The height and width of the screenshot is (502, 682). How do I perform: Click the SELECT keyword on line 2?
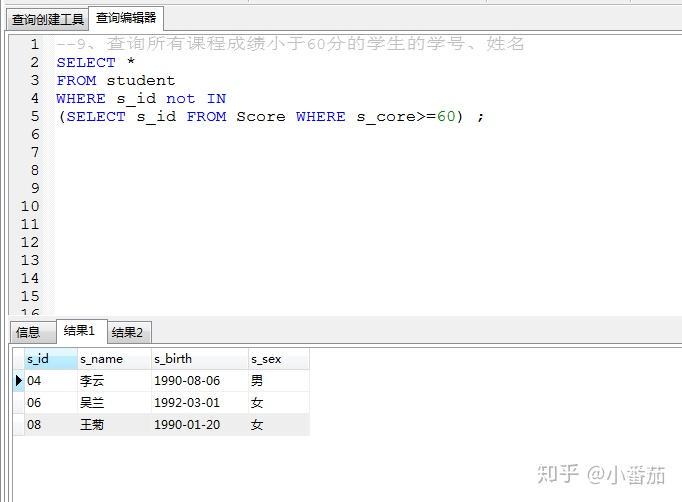click(x=86, y=63)
